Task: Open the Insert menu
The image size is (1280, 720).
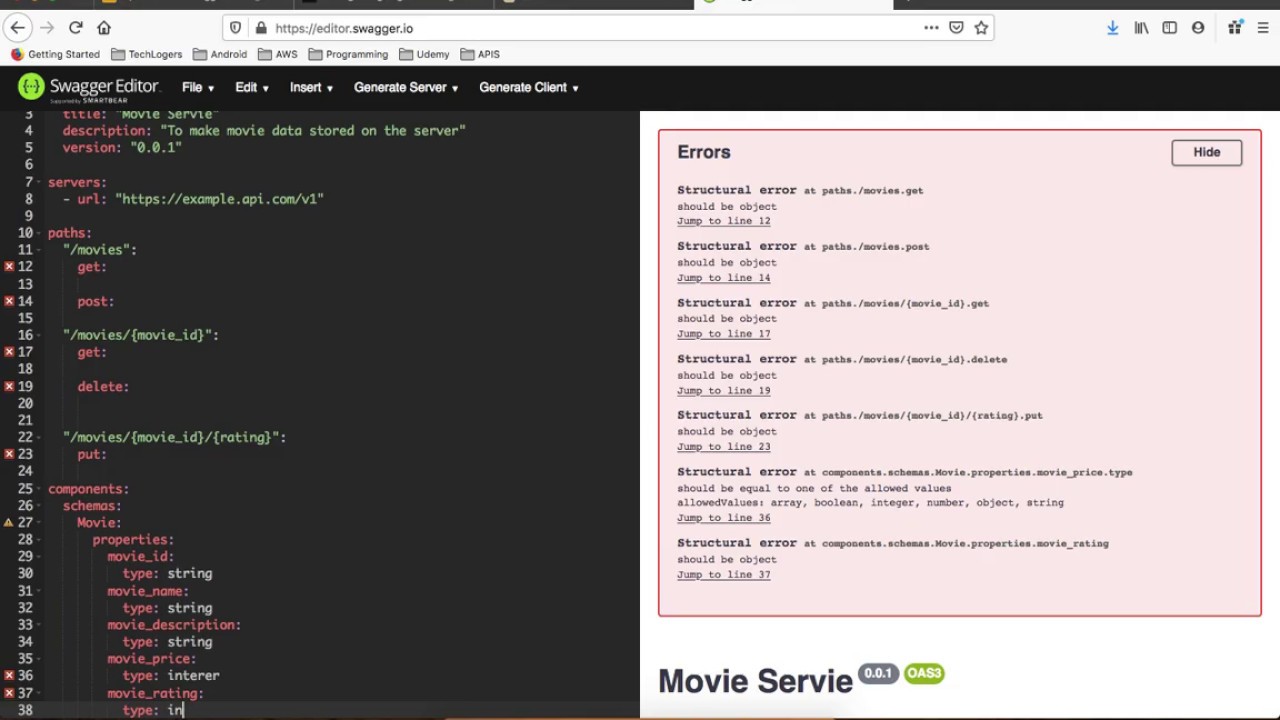Action: point(311,87)
